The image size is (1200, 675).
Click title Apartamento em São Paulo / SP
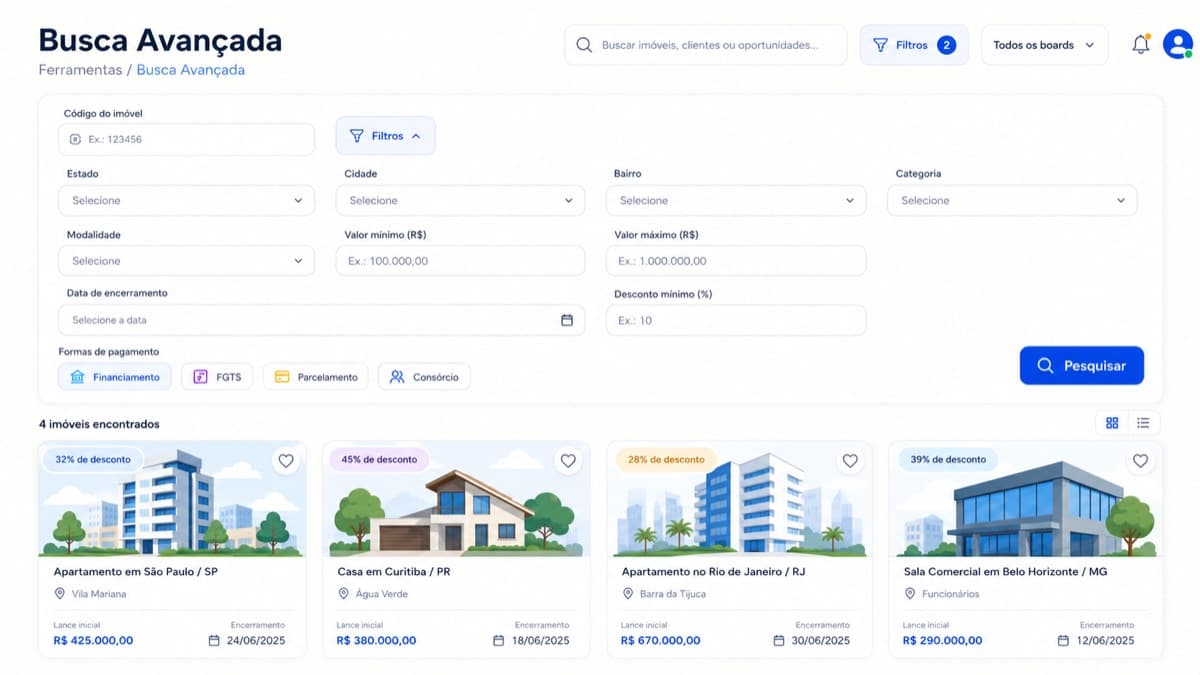pos(134,572)
